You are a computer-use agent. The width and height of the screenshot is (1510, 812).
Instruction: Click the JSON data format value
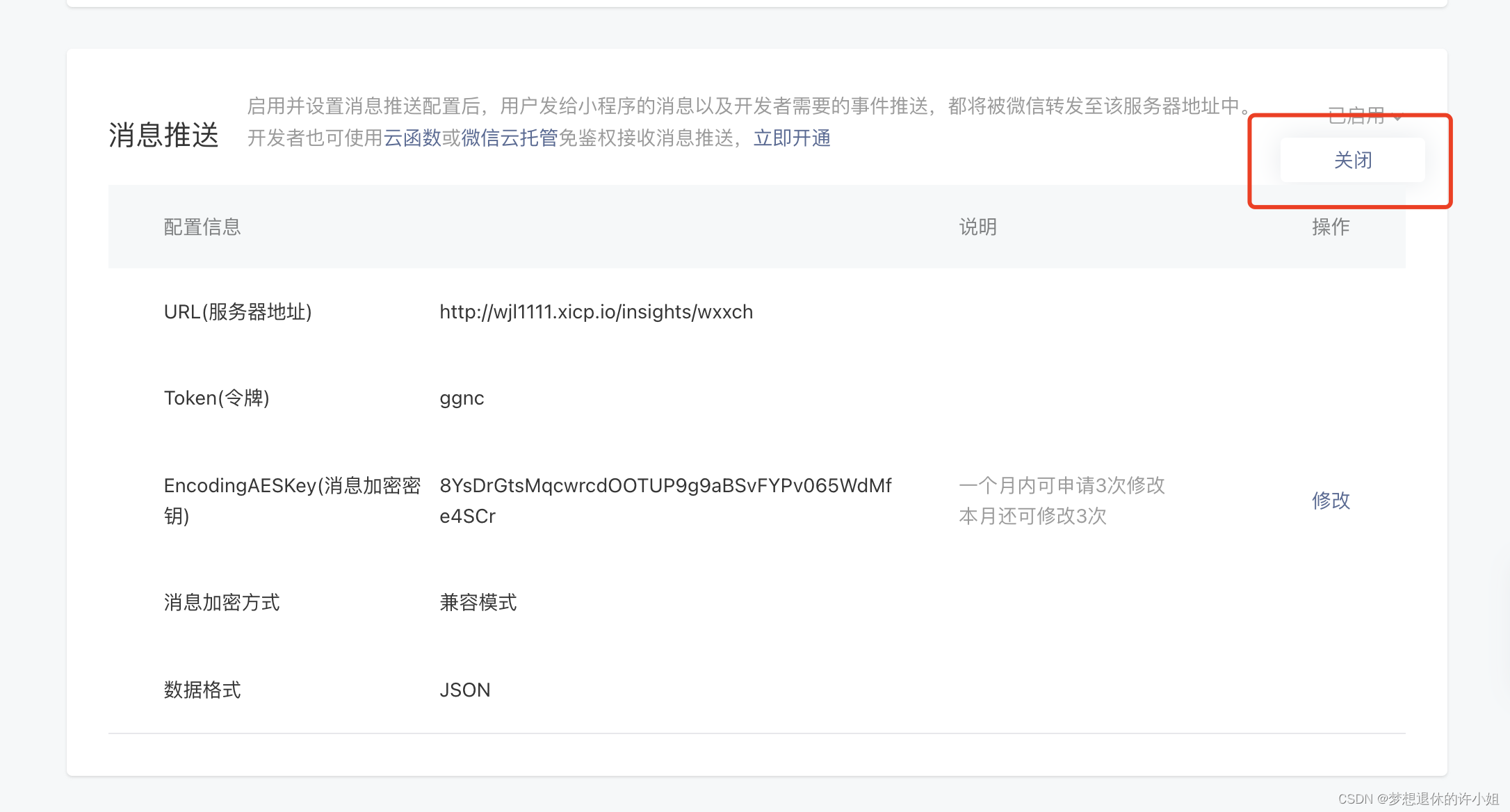coord(464,690)
